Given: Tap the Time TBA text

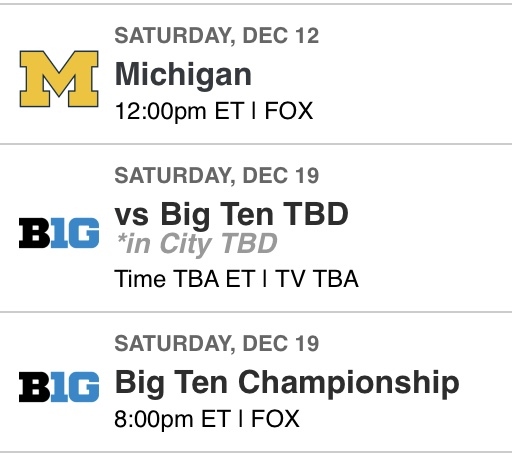Looking at the screenshot, I should pyautogui.click(x=167, y=279).
